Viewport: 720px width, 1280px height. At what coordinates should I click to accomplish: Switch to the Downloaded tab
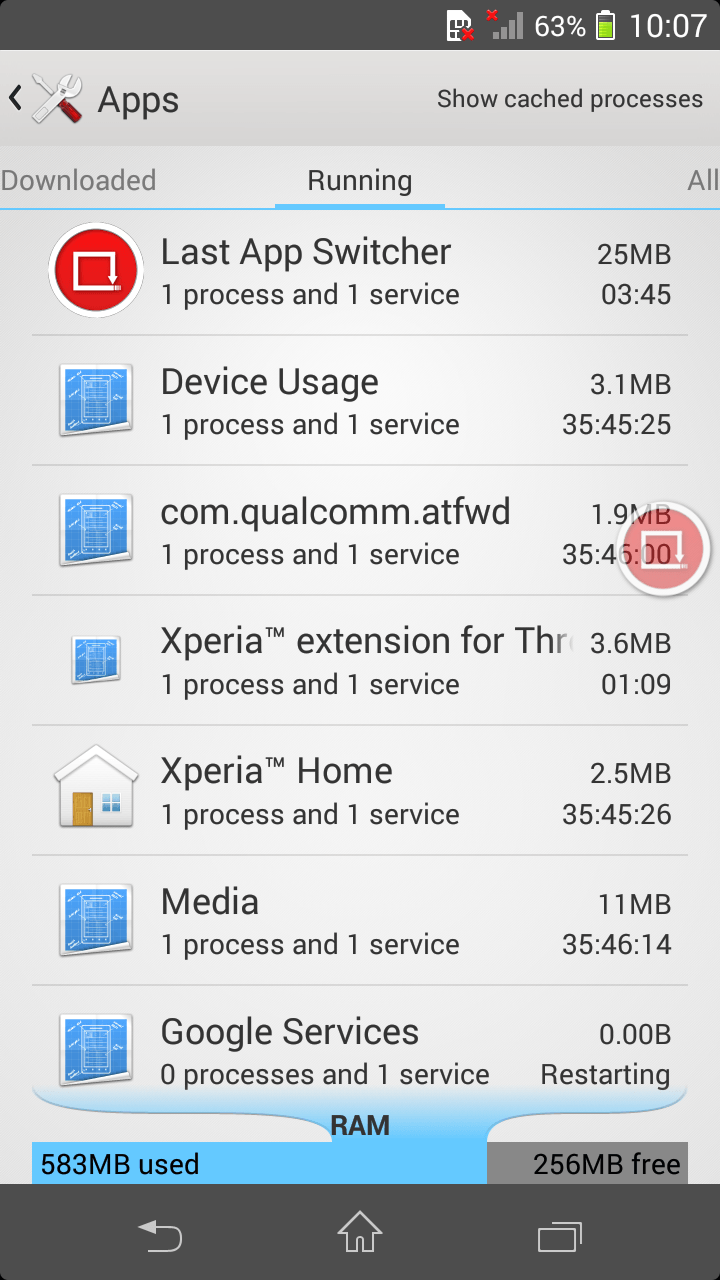pyautogui.click(x=78, y=181)
